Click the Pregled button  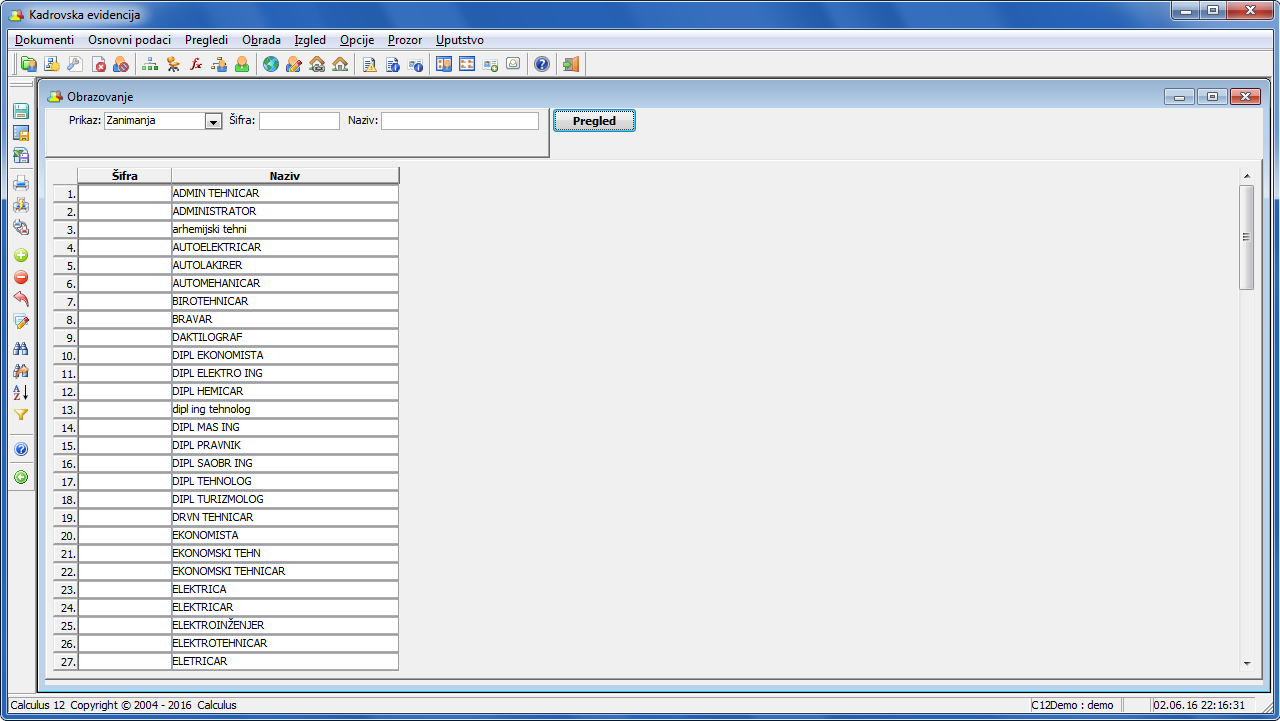[594, 121]
